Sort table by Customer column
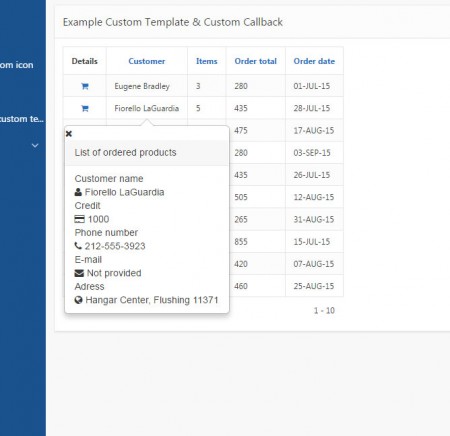 [147, 61]
